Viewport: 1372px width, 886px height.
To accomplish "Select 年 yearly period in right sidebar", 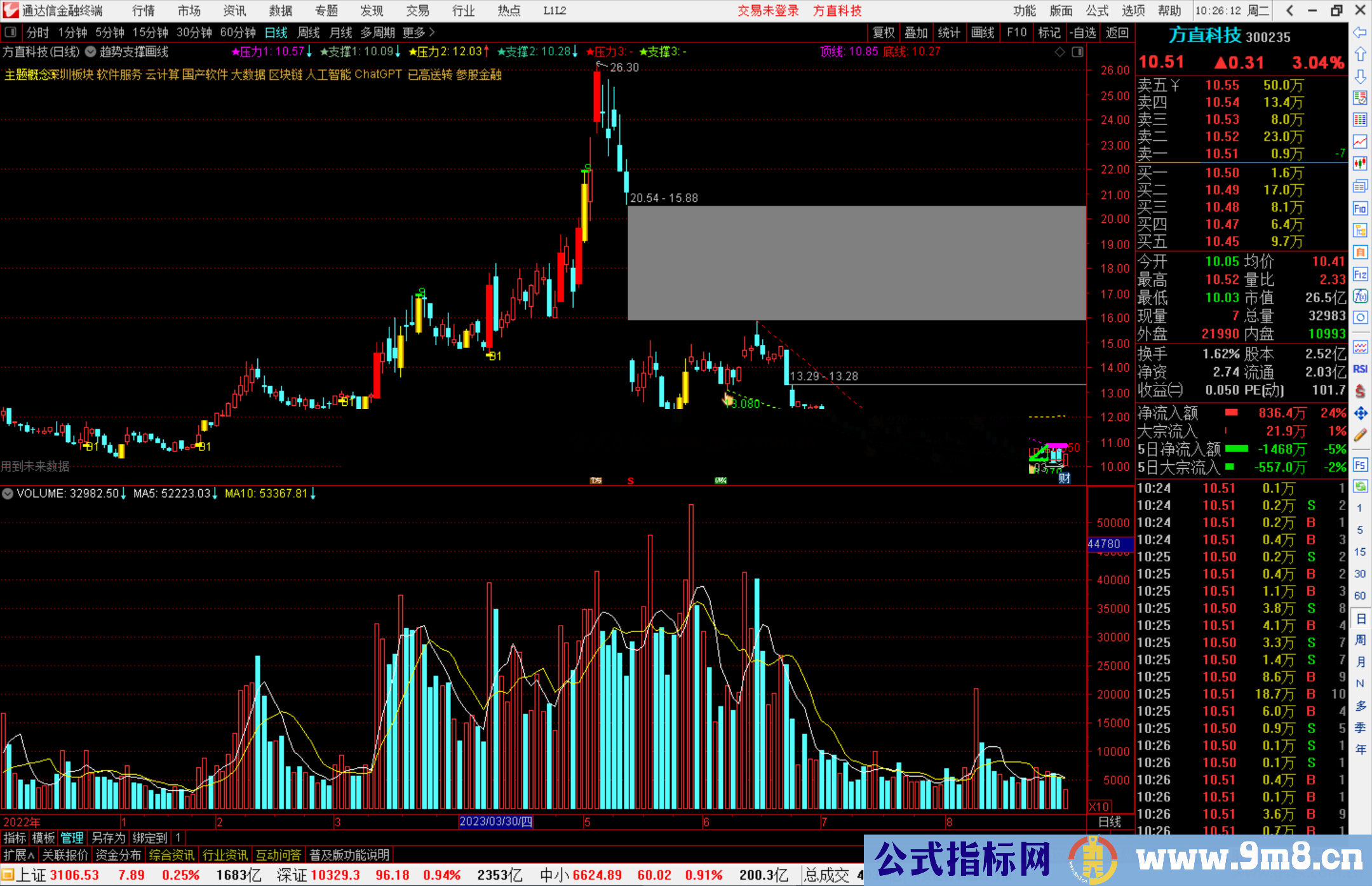I will [x=1360, y=749].
